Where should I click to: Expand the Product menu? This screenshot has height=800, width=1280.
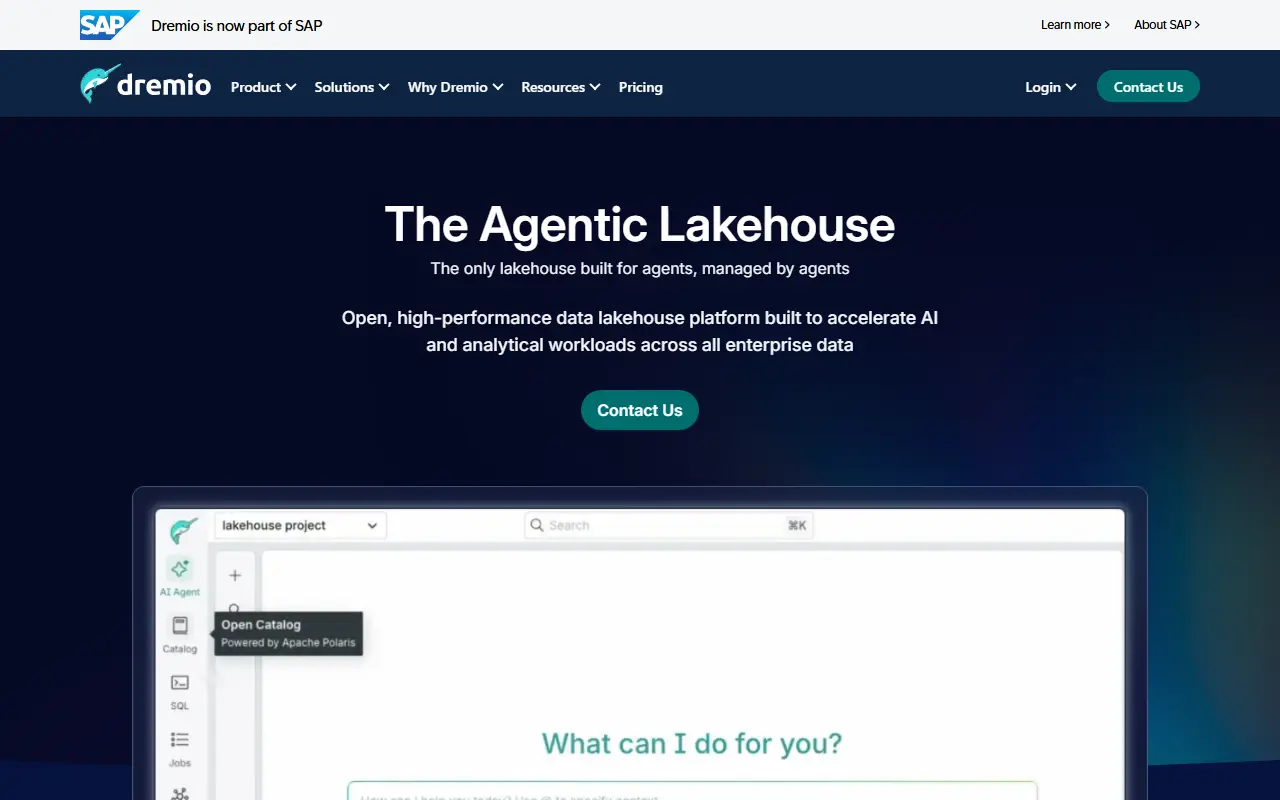pyautogui.click(x=263, y=87)
